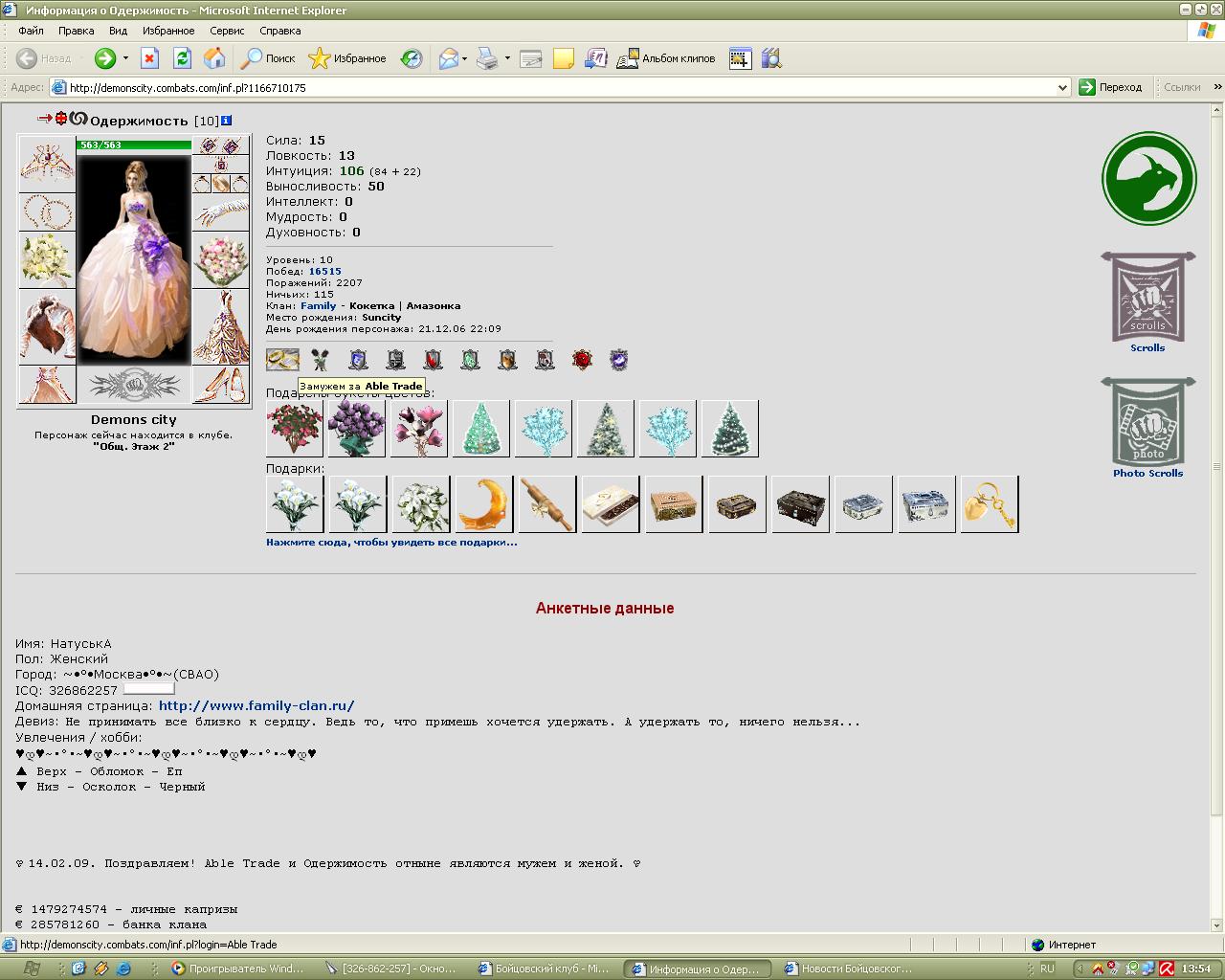The image size is (1225, 980).
Task: Open the family-clan.ru homepage link
Action: click(256, 705)
